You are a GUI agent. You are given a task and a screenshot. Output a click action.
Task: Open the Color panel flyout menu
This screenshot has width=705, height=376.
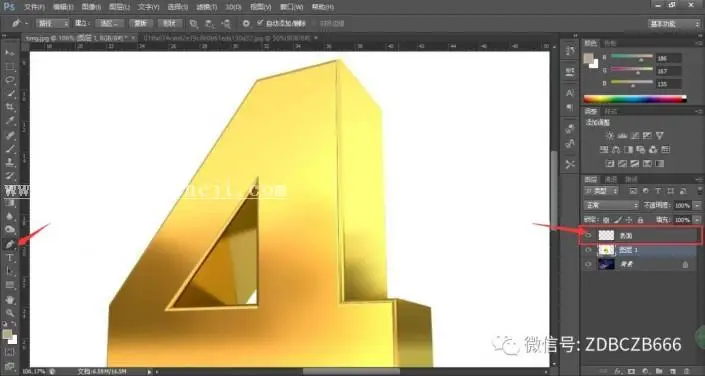[699, 43]
